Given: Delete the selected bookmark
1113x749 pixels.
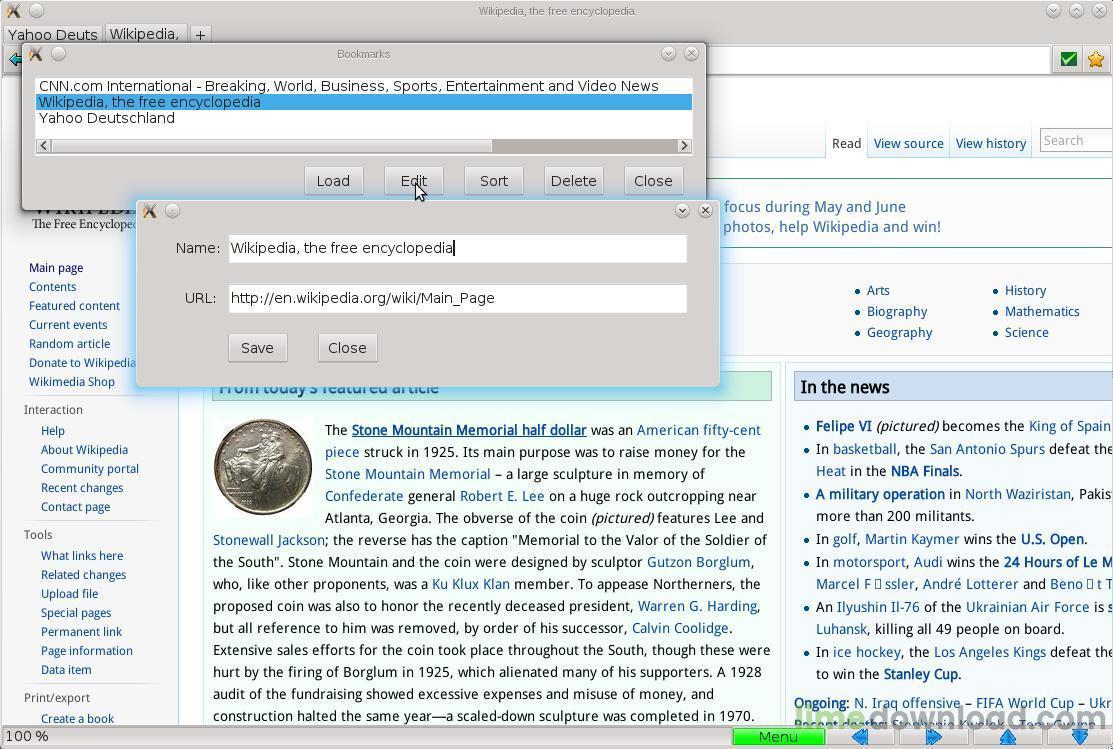Looking at the screenshot, I should [573, 181].
